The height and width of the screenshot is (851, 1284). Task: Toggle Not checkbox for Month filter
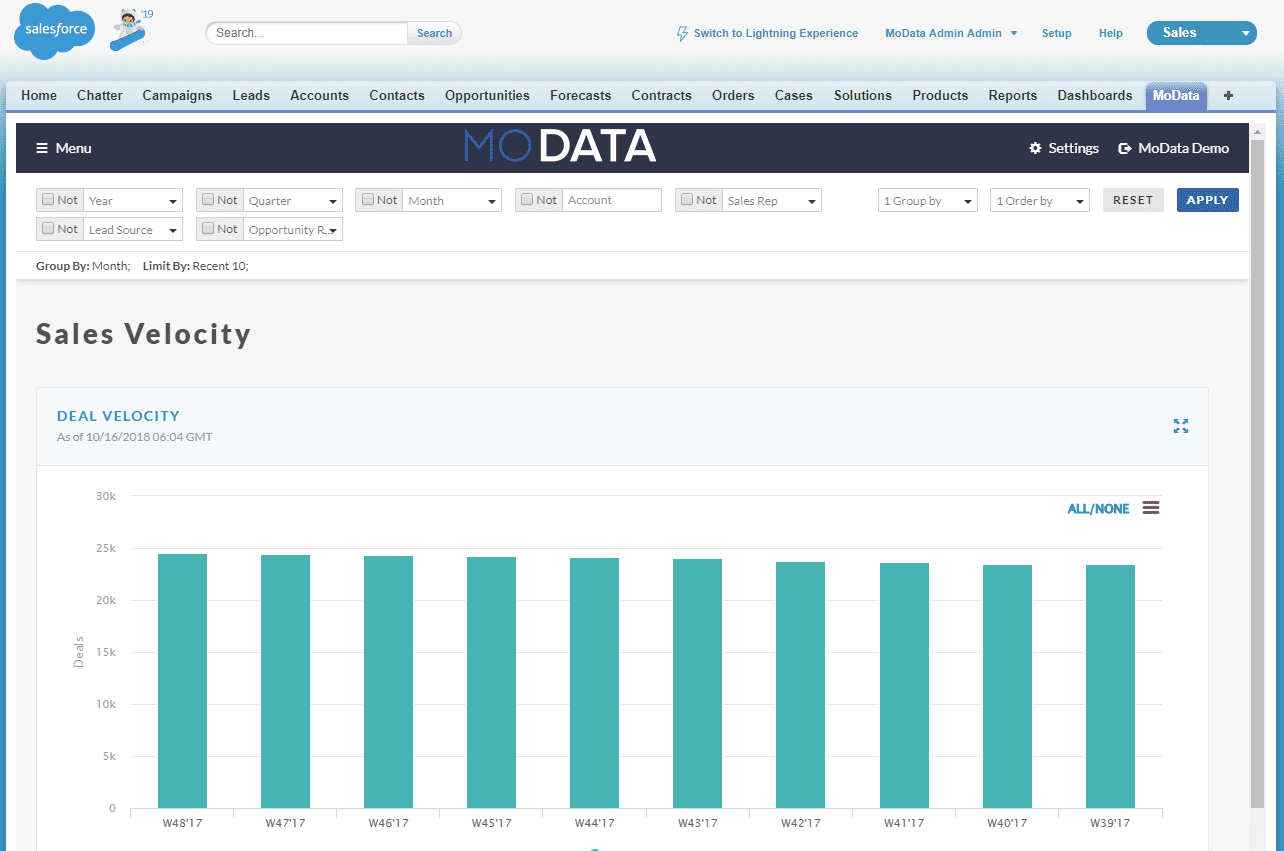(x=367, y=199)
